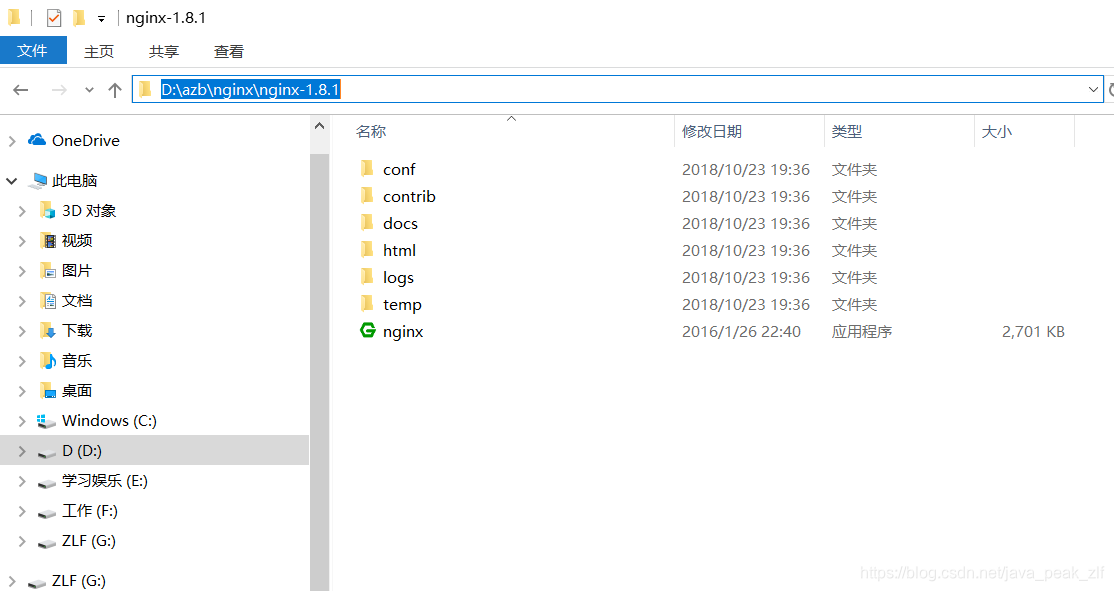Click the html folder icon
The width and height of the screenshot is (1114, 591).
pos(367,249)
